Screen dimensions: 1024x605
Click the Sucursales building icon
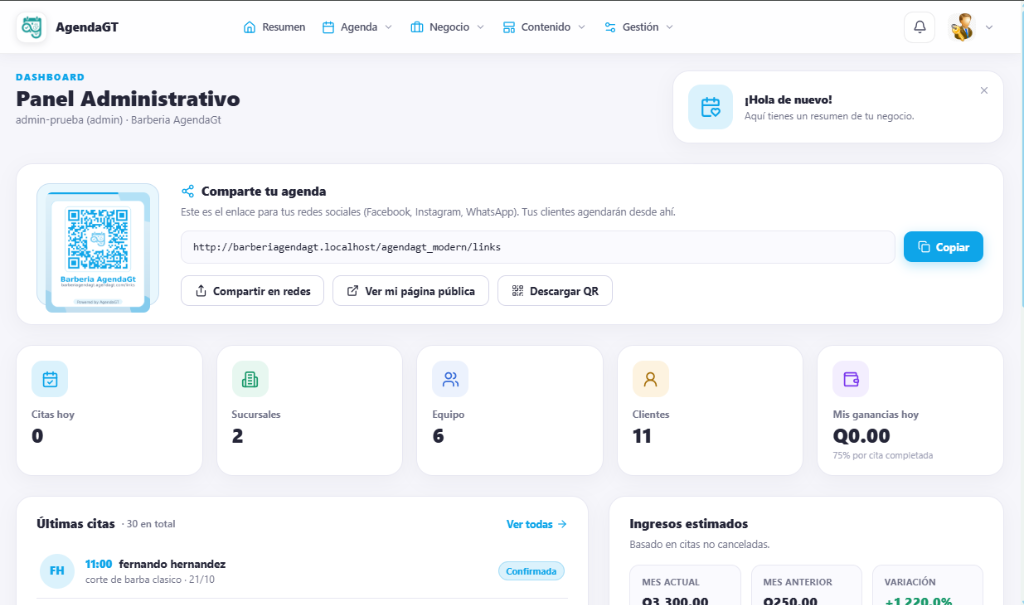[x=250, y=379]
